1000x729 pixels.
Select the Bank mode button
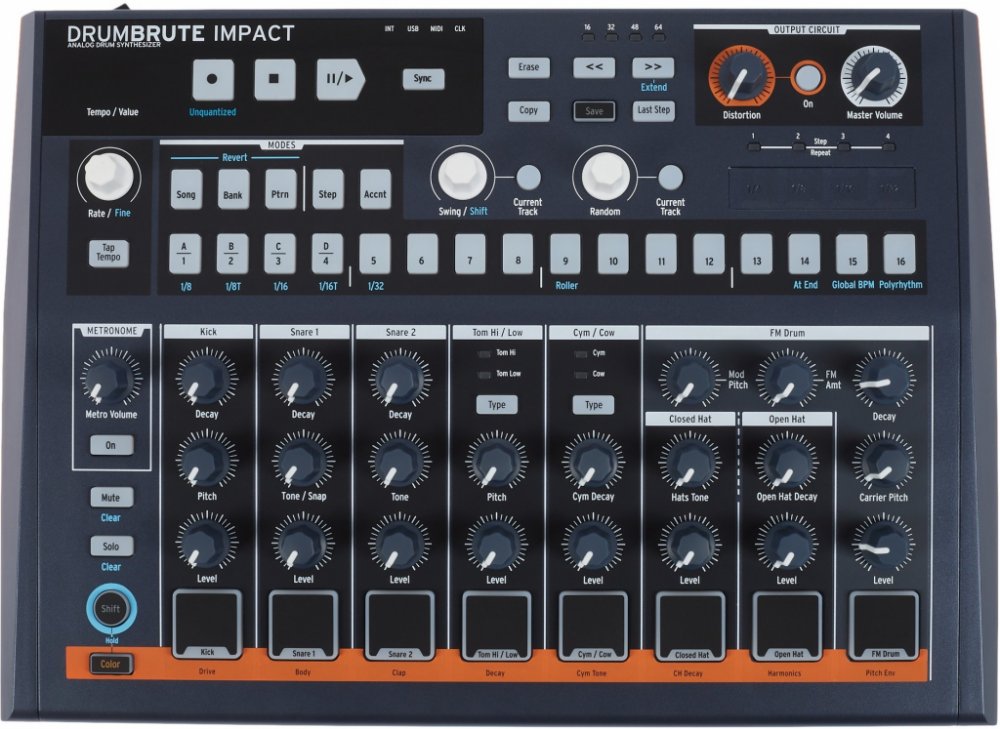[233, 194]
